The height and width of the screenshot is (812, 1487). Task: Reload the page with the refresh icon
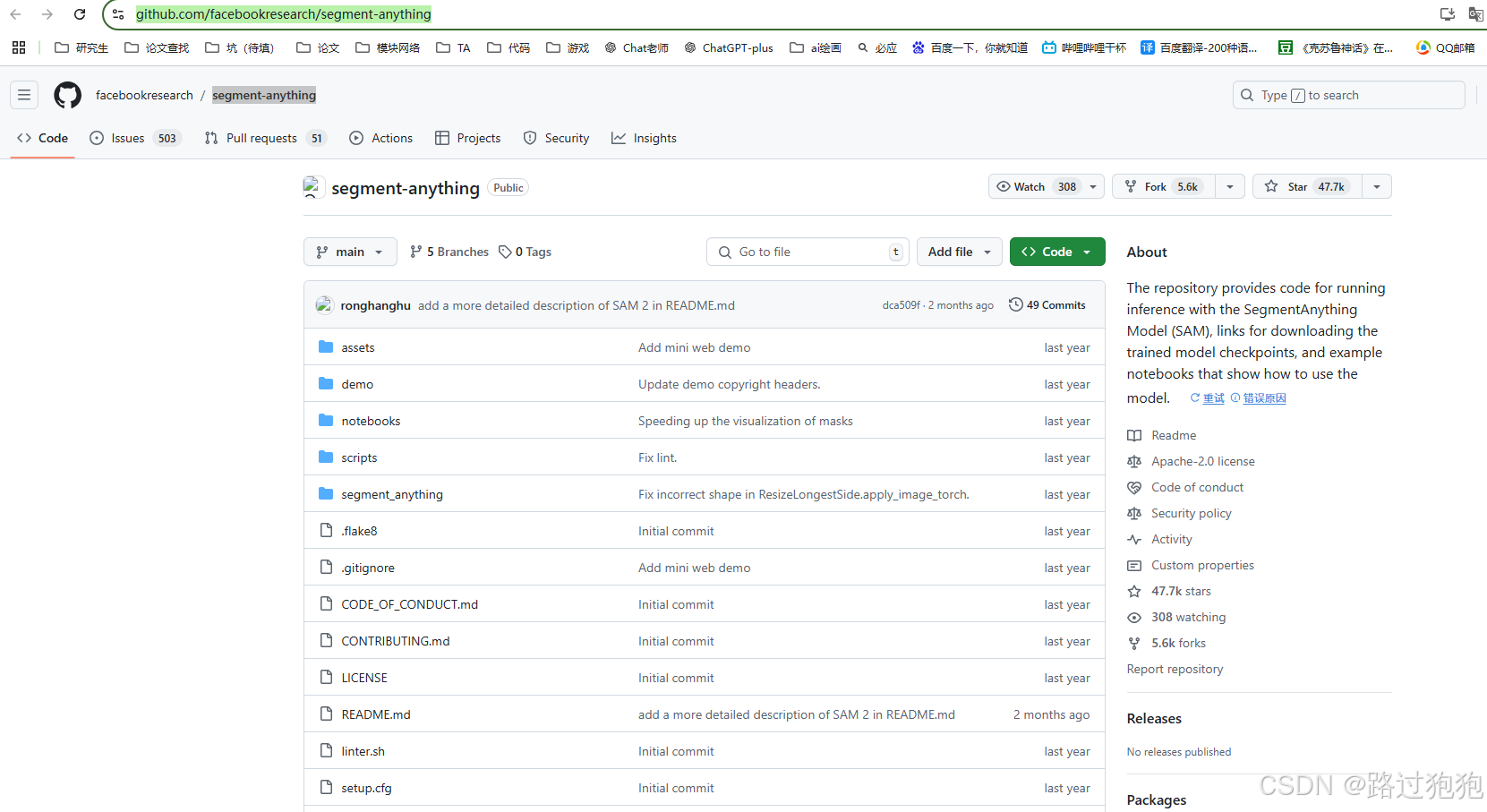point(80,14)
